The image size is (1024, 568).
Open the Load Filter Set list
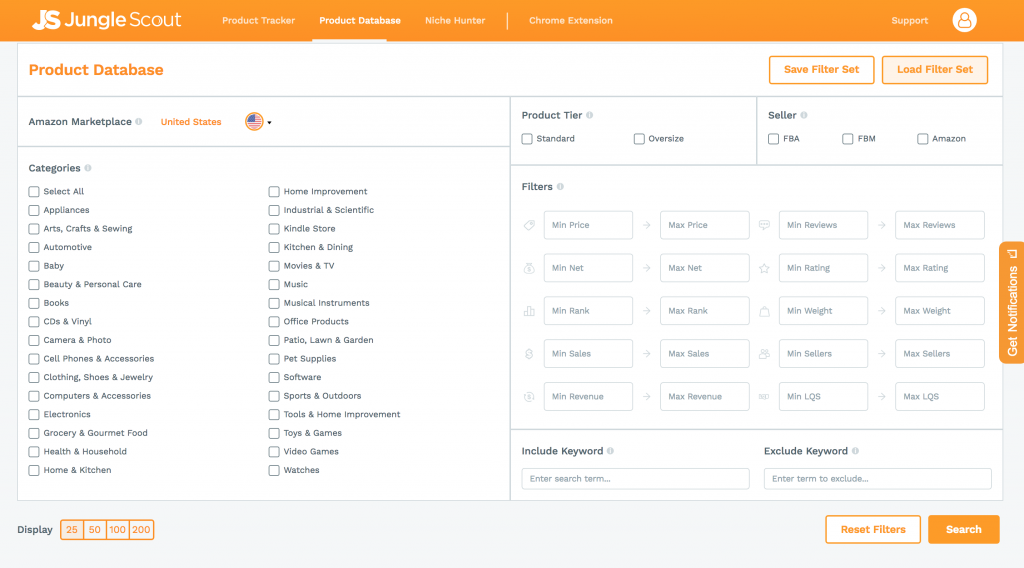[x=934, y=70]
